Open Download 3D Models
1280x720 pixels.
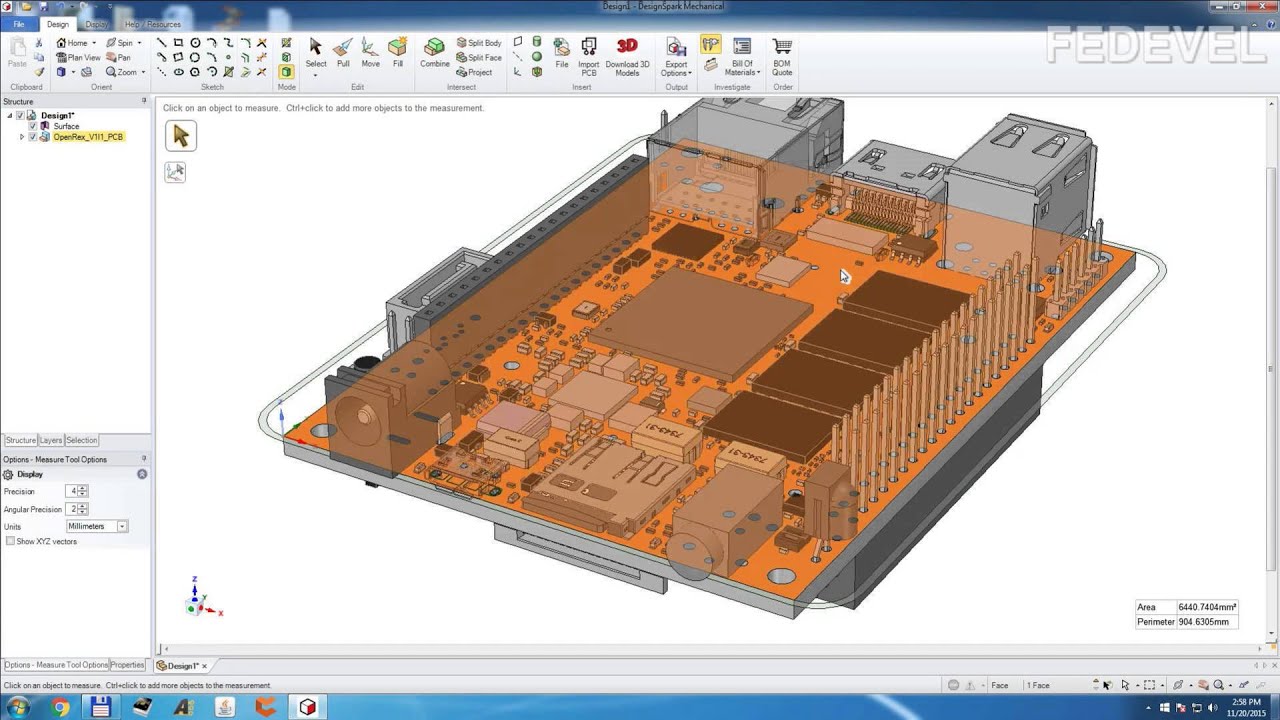coord(627,57)
